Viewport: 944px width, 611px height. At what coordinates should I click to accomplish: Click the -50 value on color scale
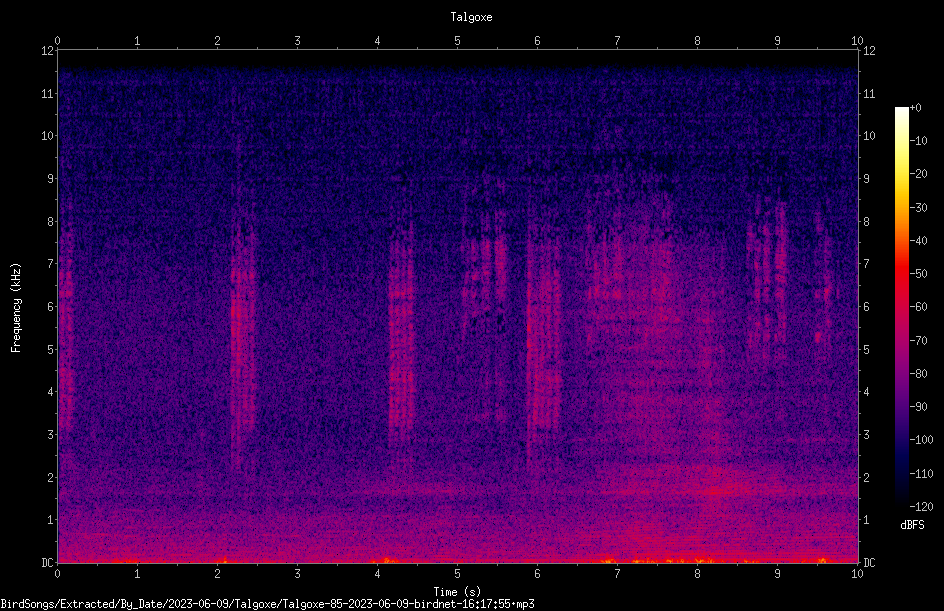pyautogui.click(x=919, y=273)
